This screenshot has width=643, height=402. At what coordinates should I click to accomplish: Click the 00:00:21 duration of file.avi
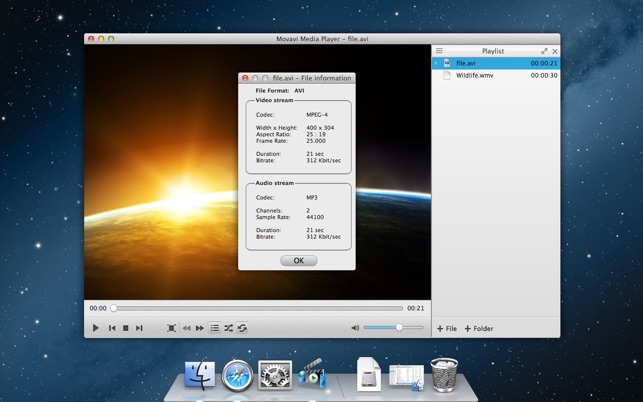544,63
